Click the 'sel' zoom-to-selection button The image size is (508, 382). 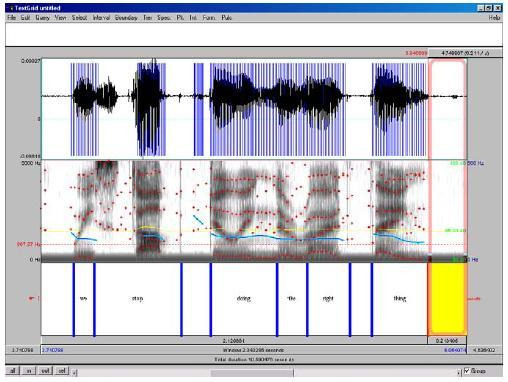click(62, 371)
